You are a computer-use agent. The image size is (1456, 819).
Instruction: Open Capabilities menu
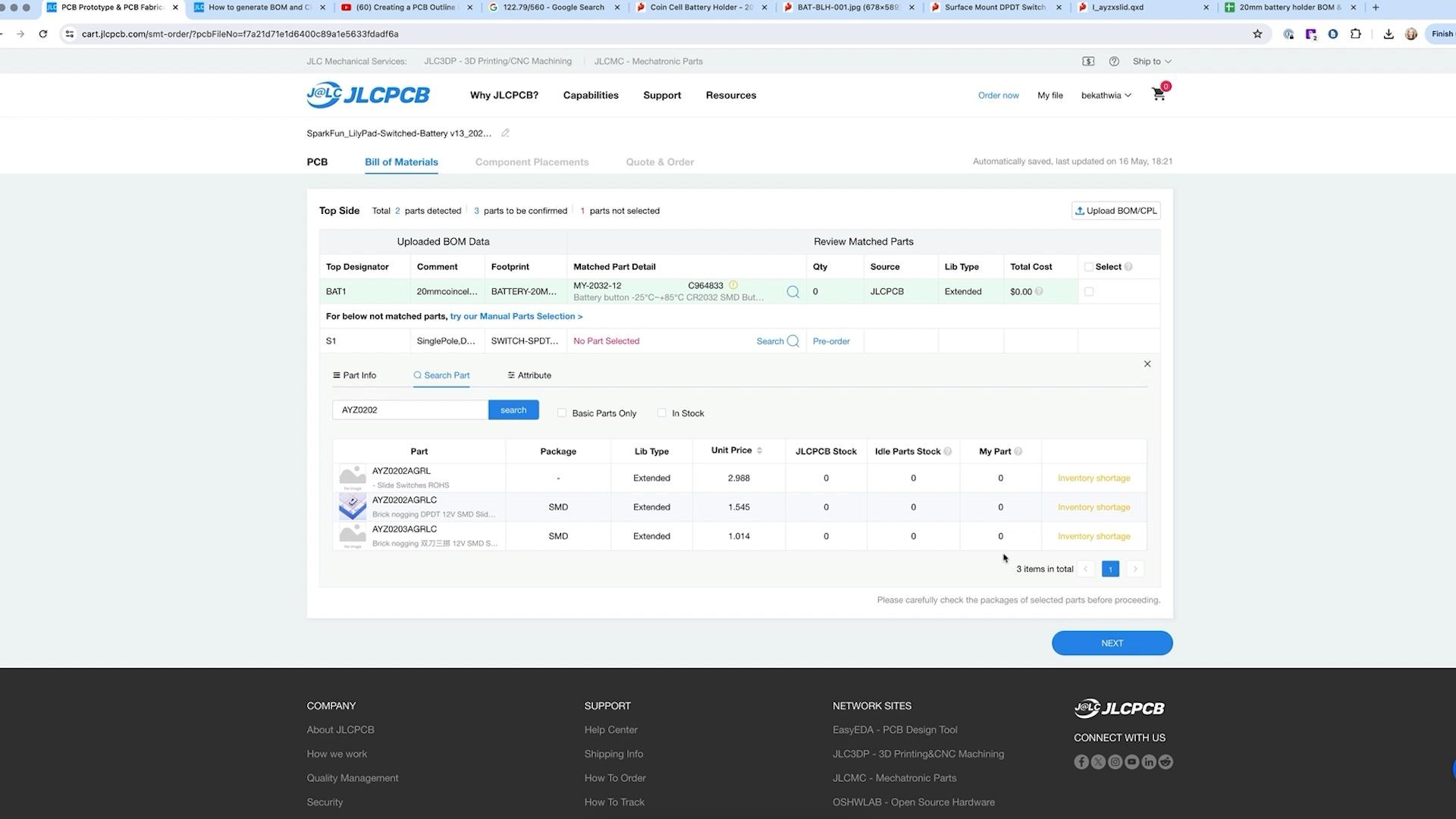(591, 96)
